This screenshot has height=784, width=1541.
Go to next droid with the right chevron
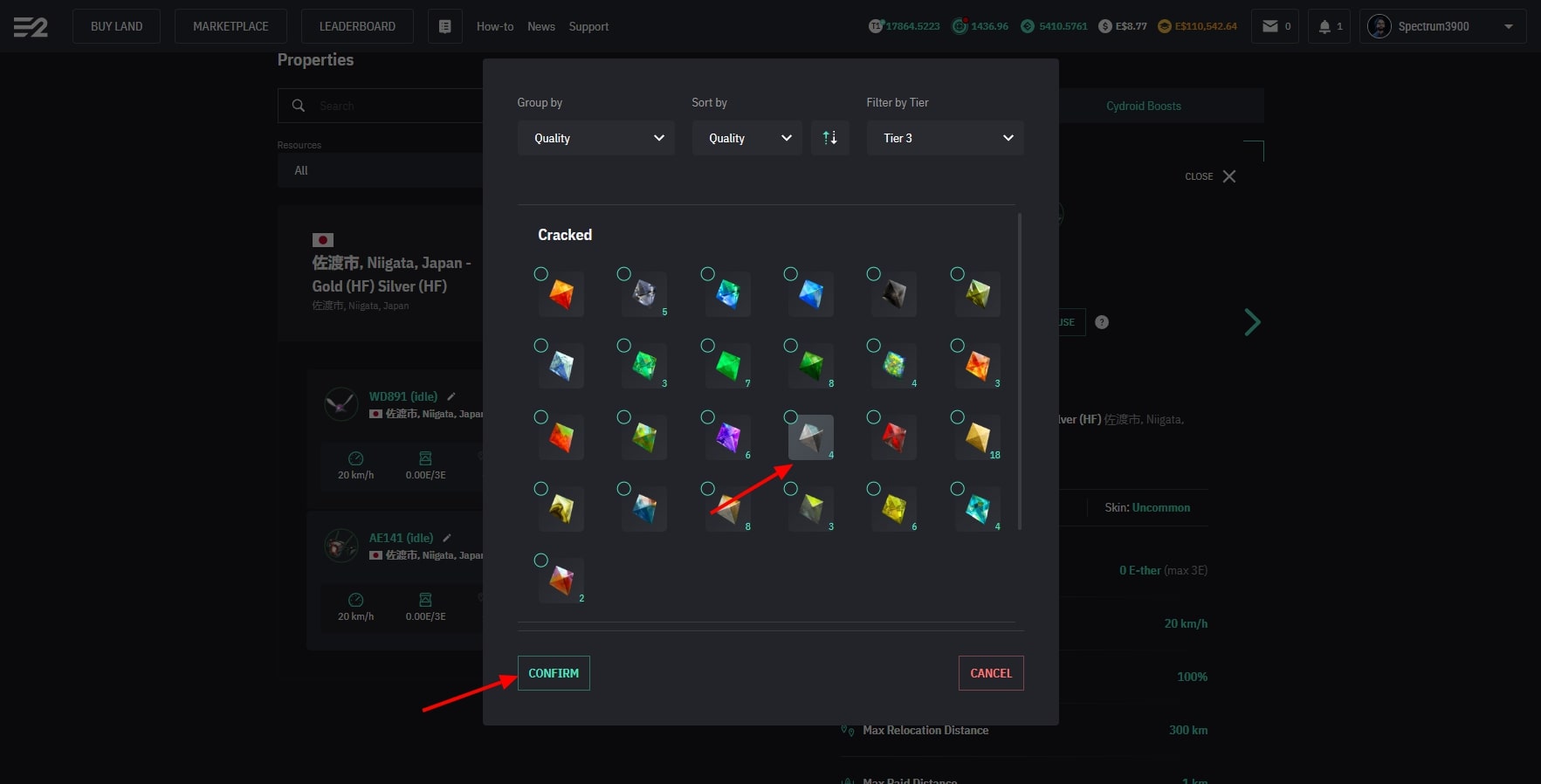[x=1252, y=322]
